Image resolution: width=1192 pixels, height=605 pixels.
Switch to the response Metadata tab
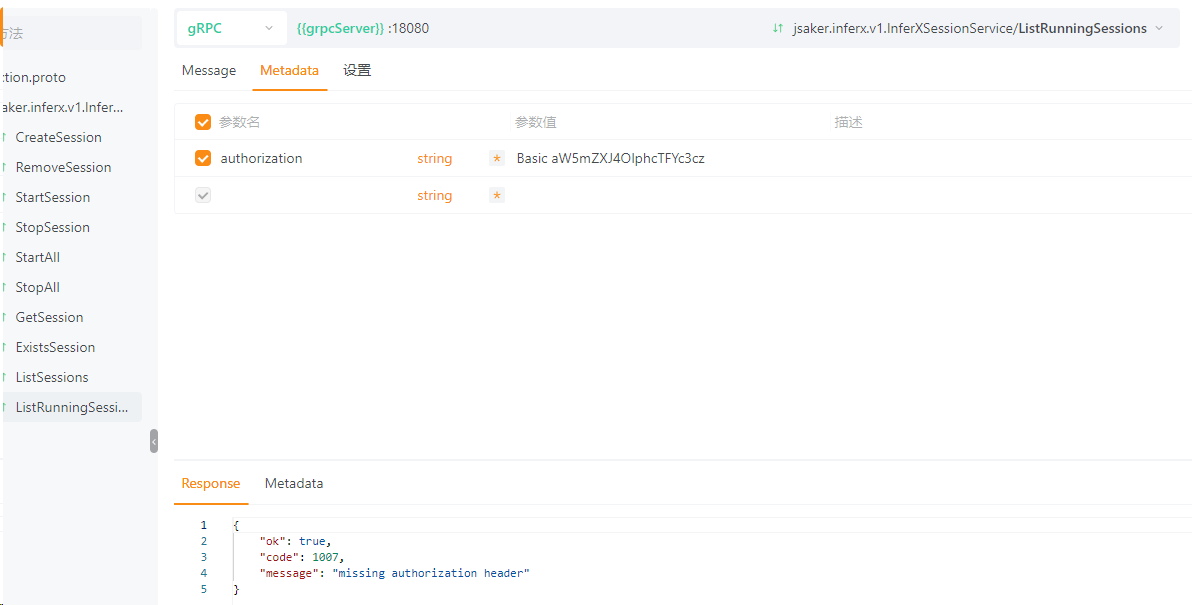[294, 484]
